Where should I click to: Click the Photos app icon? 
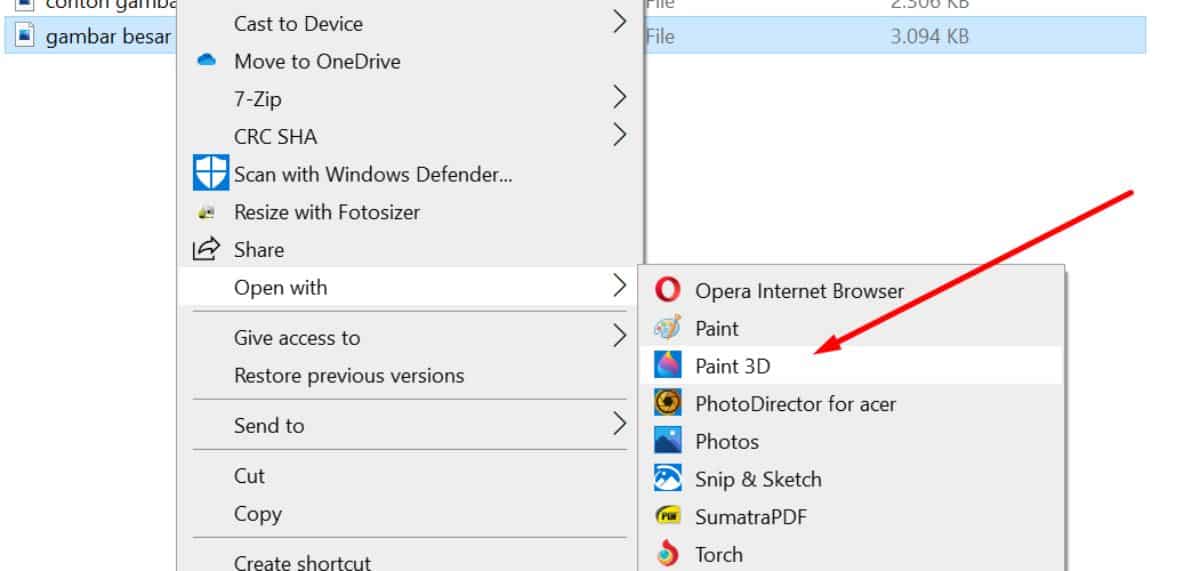pyautogui.click(x=667, y=441)
